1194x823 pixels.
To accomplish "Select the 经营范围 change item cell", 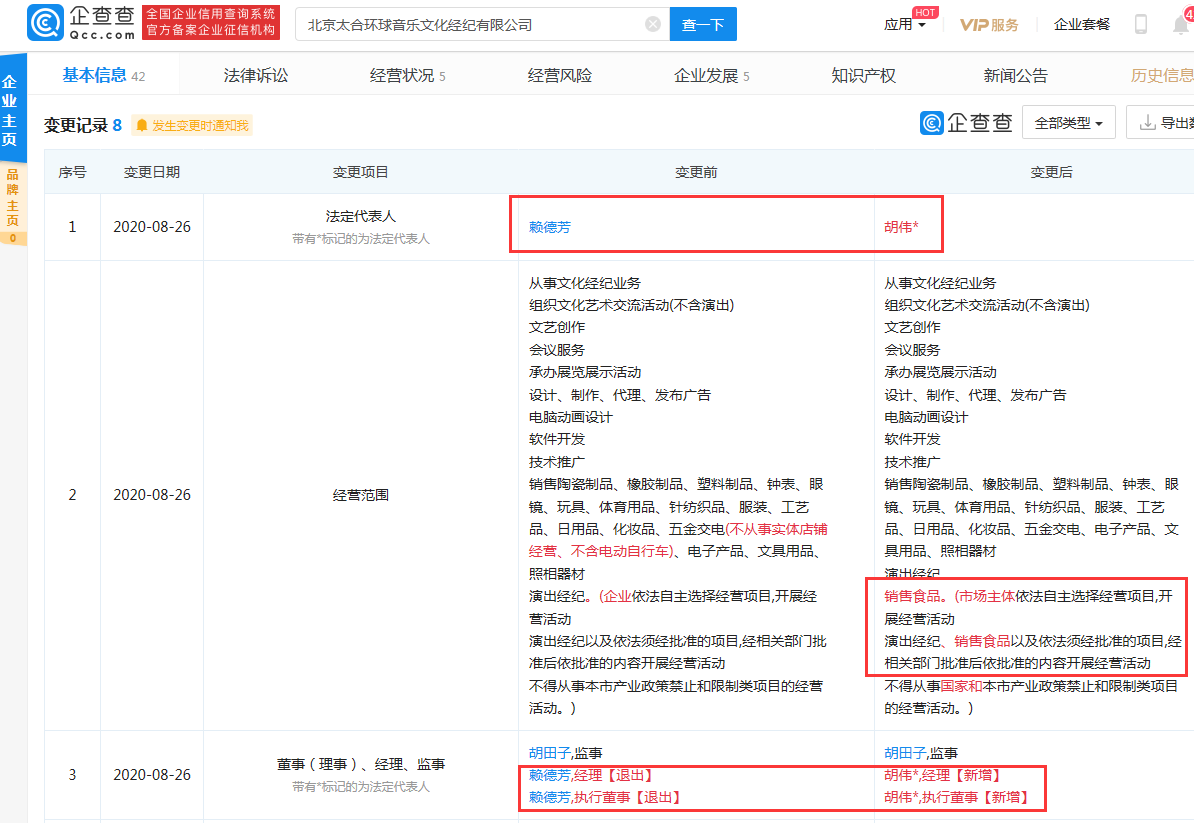I will click(x=361, y=495).
